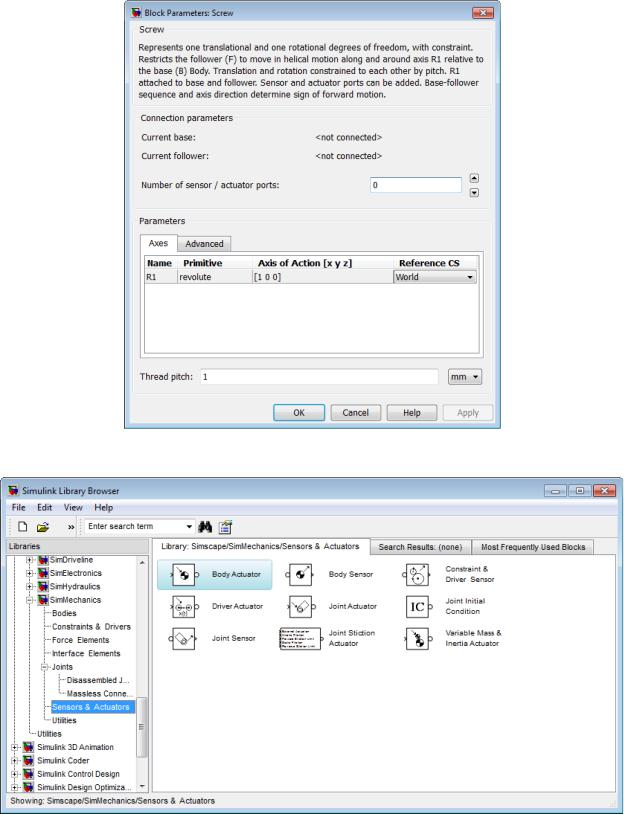Click the SimHydraulics library icon
Screen dimensions: 624x814
(44, 587)
